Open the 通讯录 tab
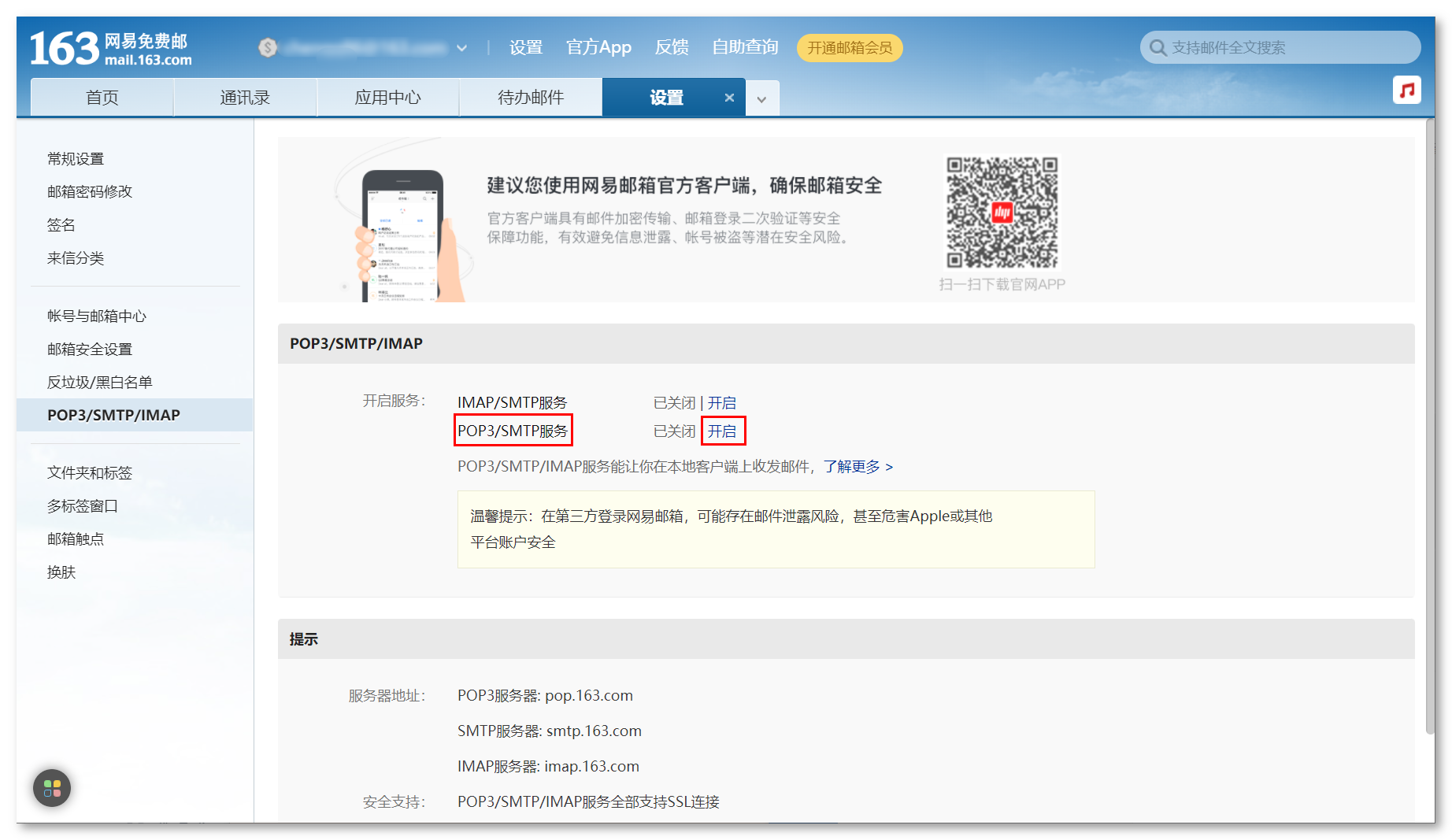Screen dimensions: 1452x840 click(245, 98)
